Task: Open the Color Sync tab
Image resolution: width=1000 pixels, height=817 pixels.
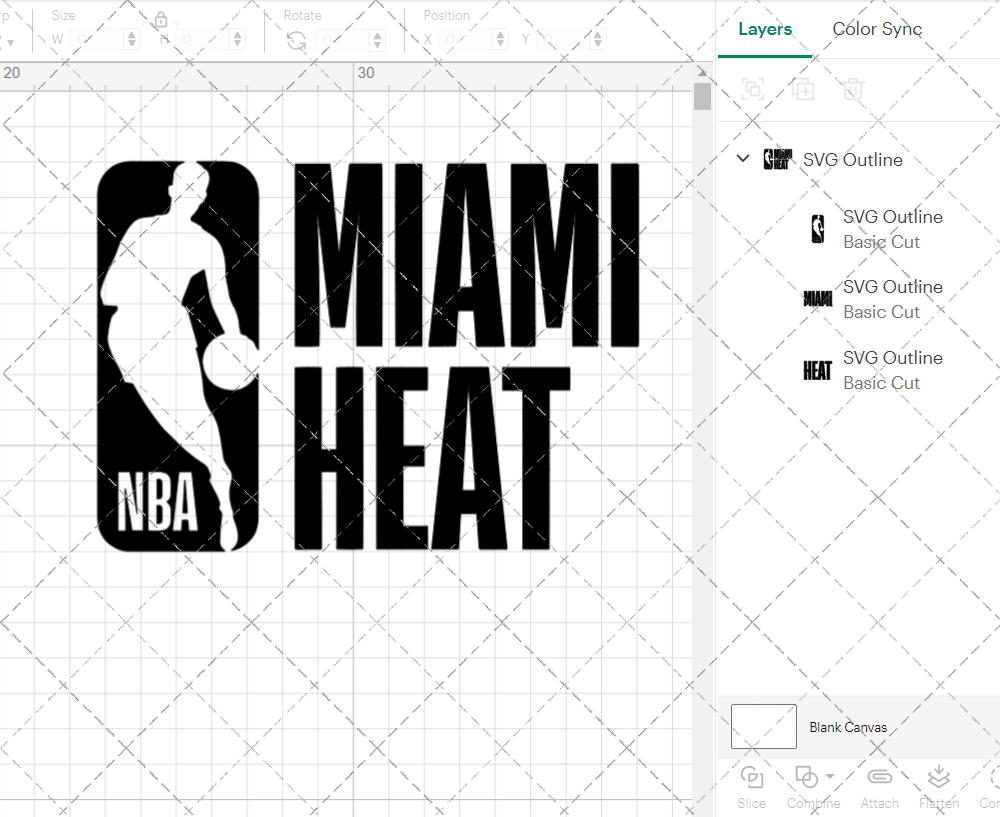Action: 877,29
